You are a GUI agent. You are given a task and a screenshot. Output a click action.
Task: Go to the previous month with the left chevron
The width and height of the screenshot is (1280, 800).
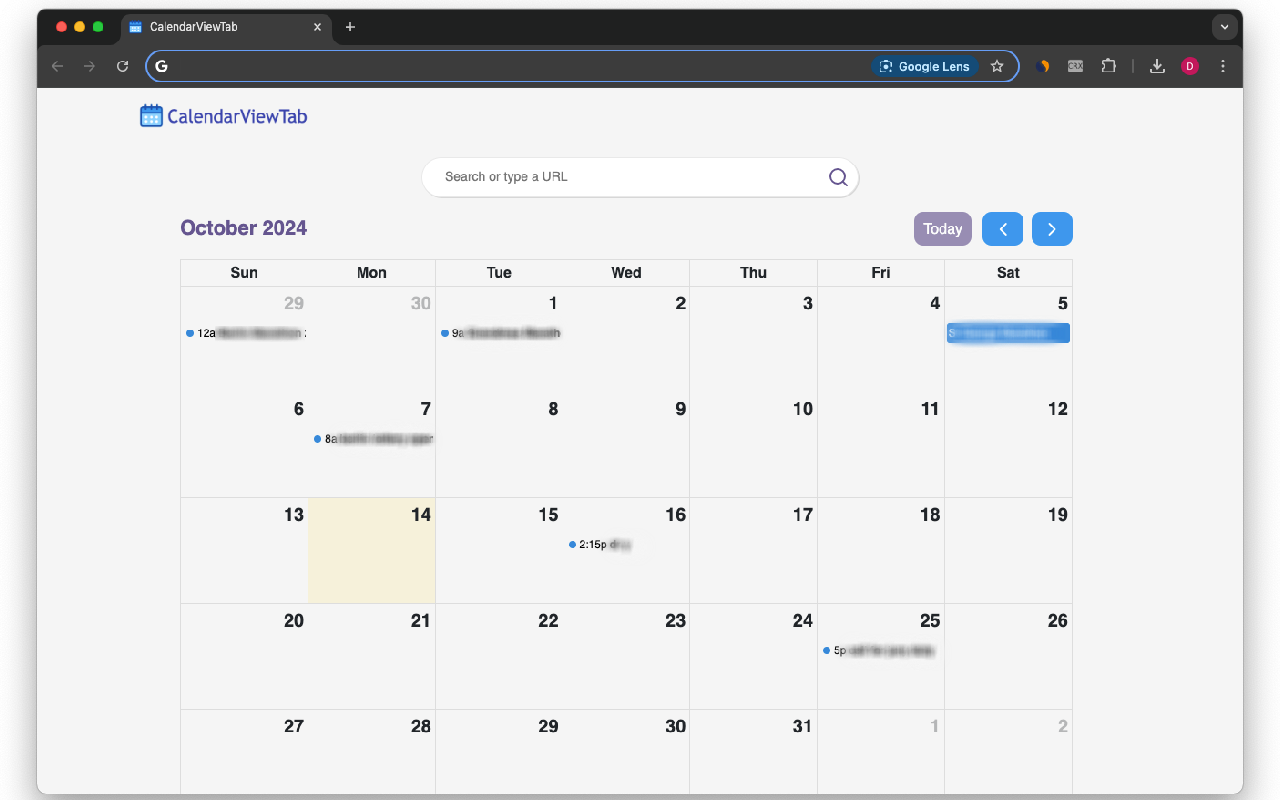click(1002, 229)
